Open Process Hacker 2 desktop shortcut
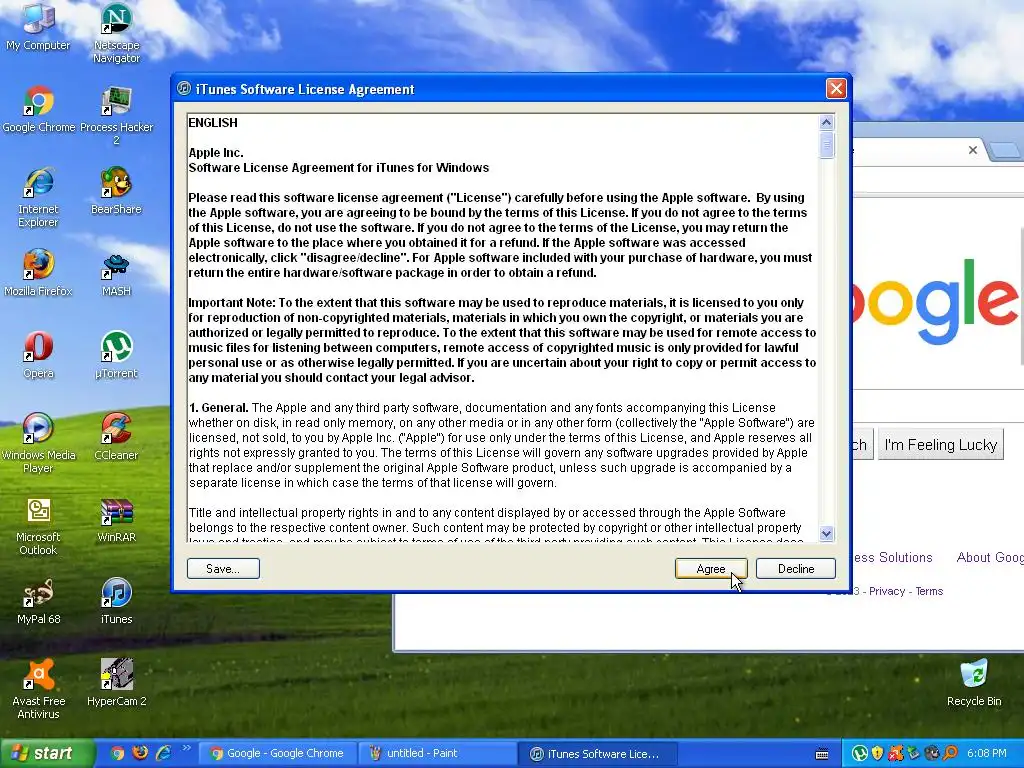This screenshot has width=1024, height=768. [x=116, y=116]
